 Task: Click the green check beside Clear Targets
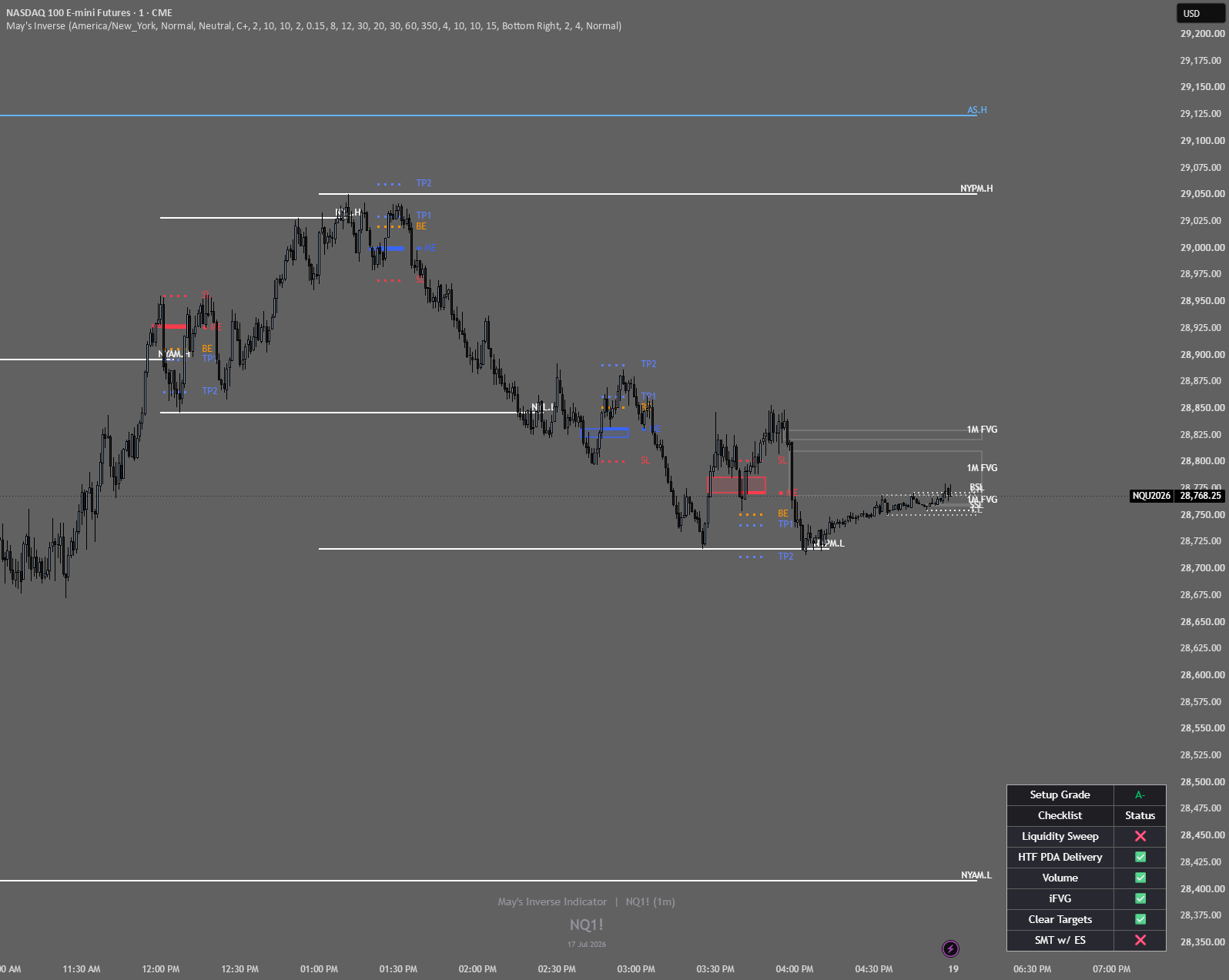[x=1140, y=920]
